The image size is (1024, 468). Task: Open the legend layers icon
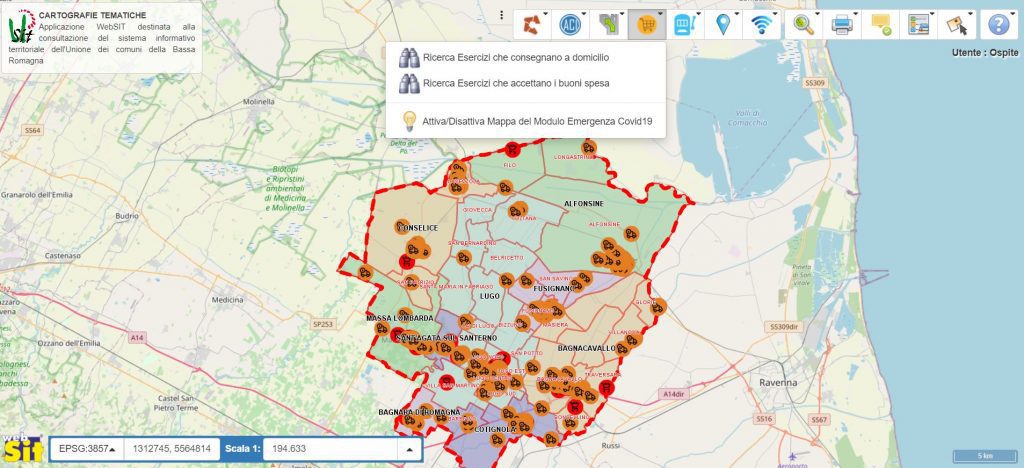[916, 23]
